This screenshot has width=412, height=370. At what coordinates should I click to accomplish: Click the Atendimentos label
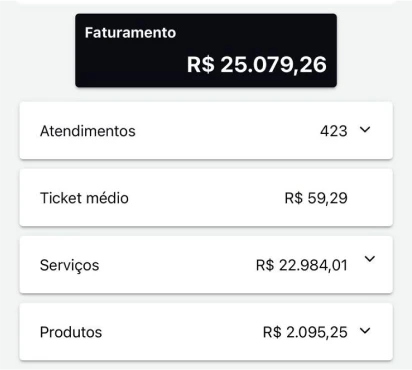coord(88,131)
